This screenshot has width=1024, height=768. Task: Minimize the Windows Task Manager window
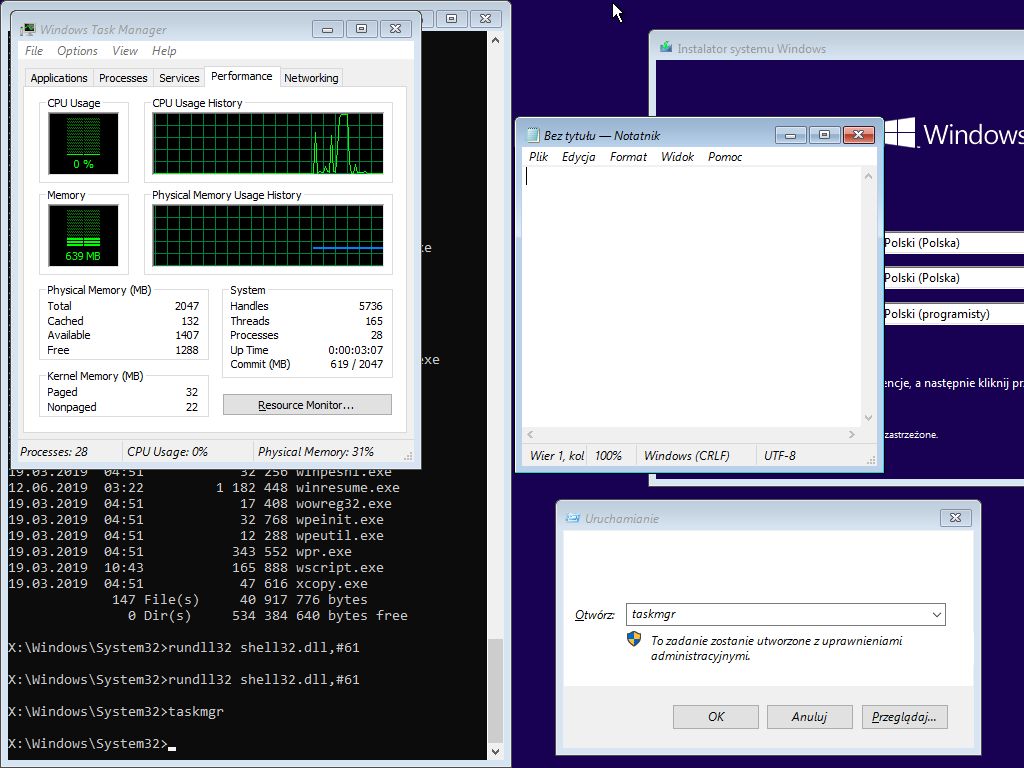328,29
